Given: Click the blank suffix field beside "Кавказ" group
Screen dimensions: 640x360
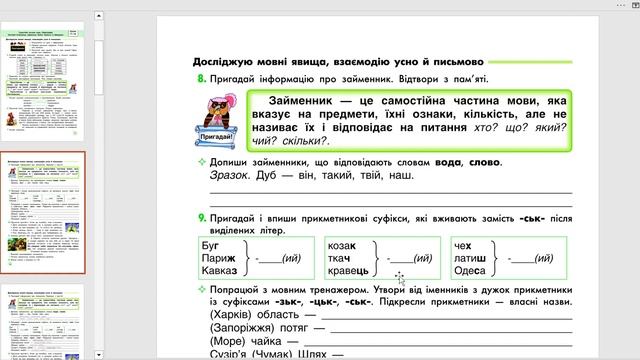Looking at the screenshot, I should [270, 259].
